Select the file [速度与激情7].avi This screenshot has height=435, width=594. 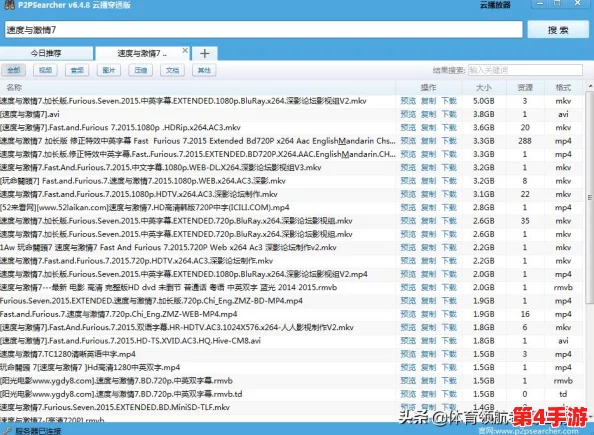[30, 114]
